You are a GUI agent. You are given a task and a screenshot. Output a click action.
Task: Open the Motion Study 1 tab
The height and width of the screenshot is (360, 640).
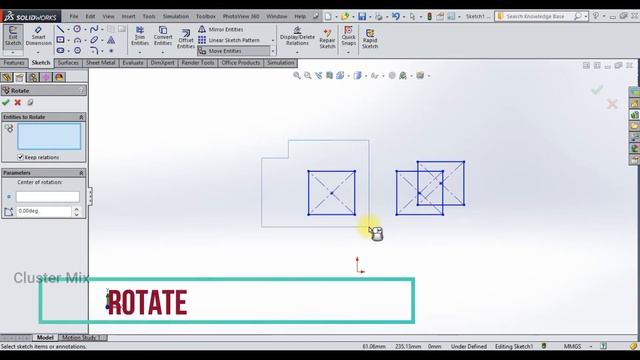pyautogui.click(x=82, y=338)
